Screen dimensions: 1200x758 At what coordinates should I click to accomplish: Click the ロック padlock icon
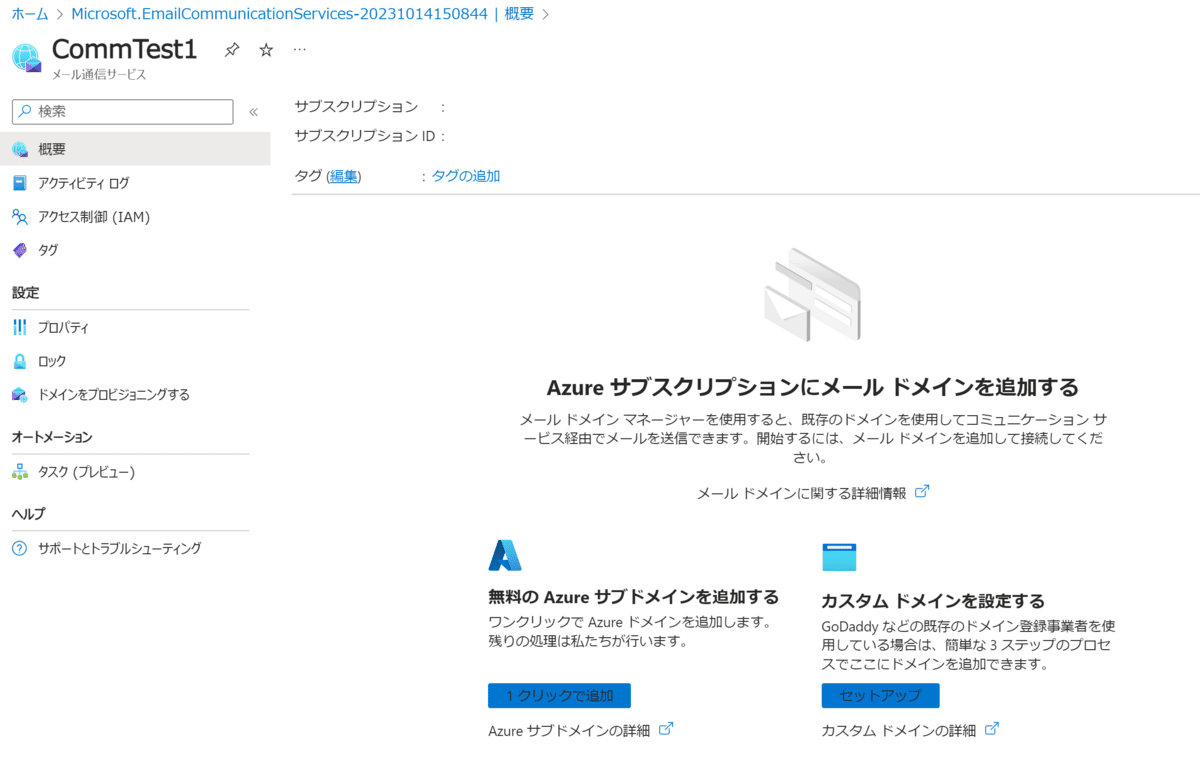click(x=20, y=361)
